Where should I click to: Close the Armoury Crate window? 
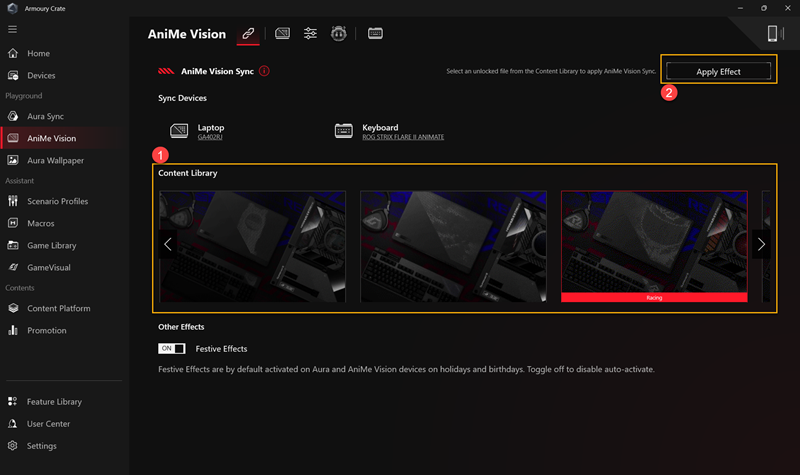pos(787,8)
